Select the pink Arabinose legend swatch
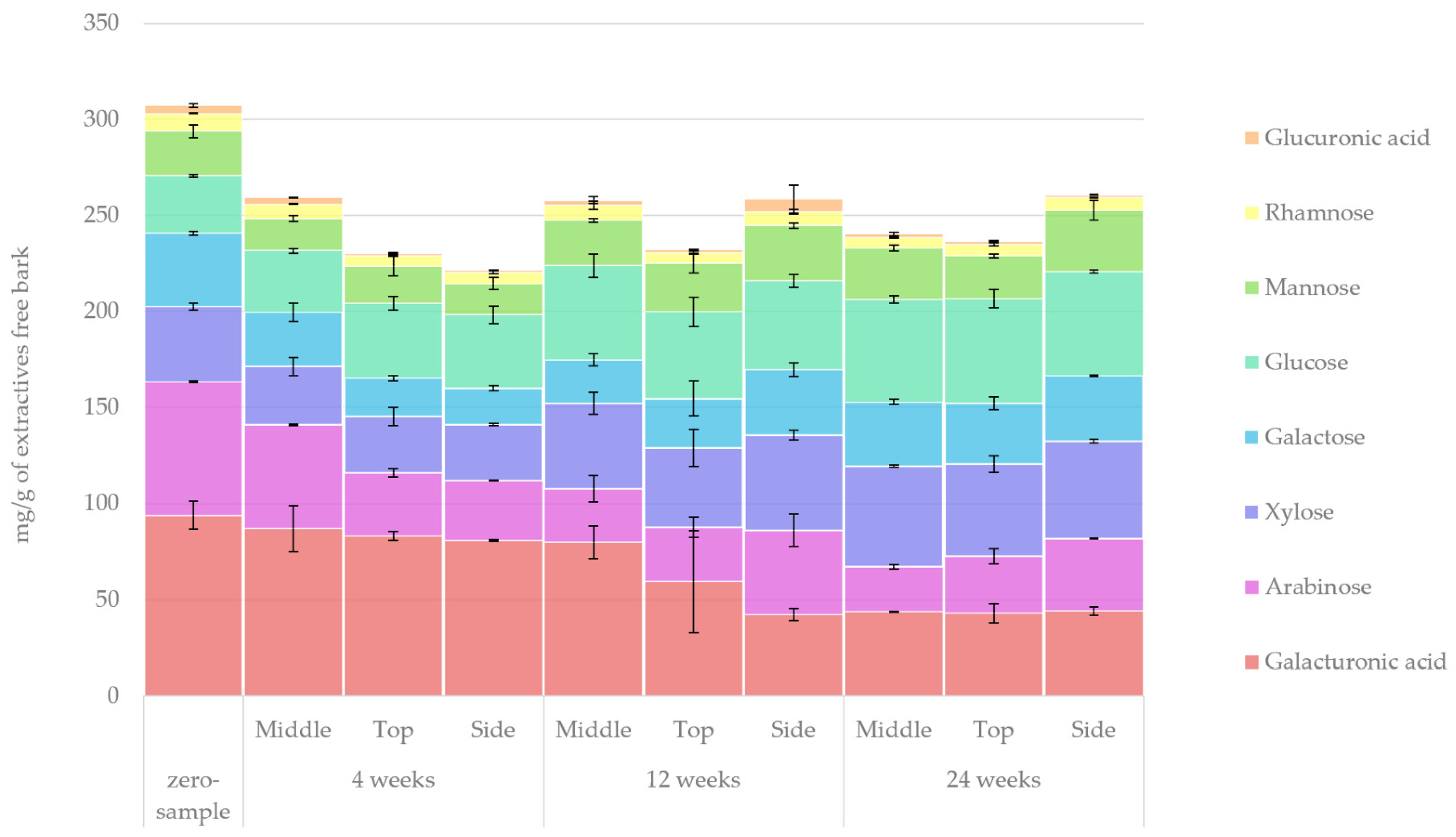This screenshot has width=1456, height=837. [x=1251, y=587]
